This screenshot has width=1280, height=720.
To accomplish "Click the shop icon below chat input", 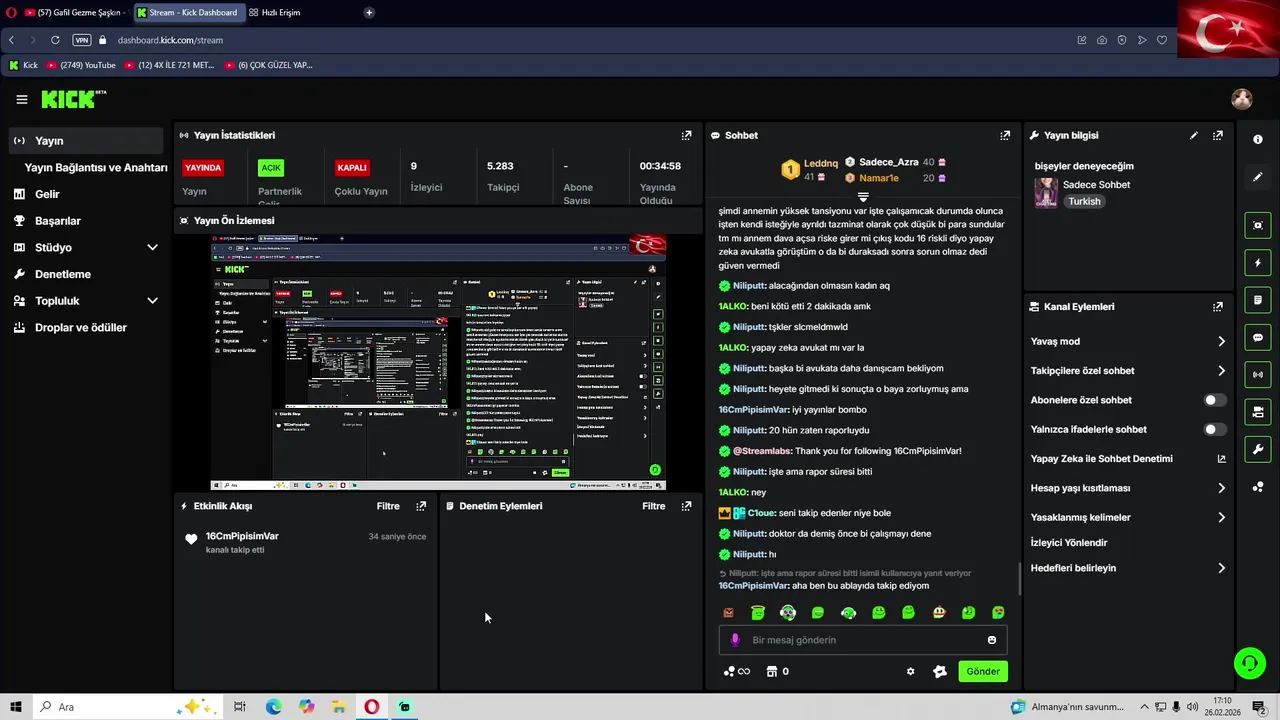I will [772, 671].
